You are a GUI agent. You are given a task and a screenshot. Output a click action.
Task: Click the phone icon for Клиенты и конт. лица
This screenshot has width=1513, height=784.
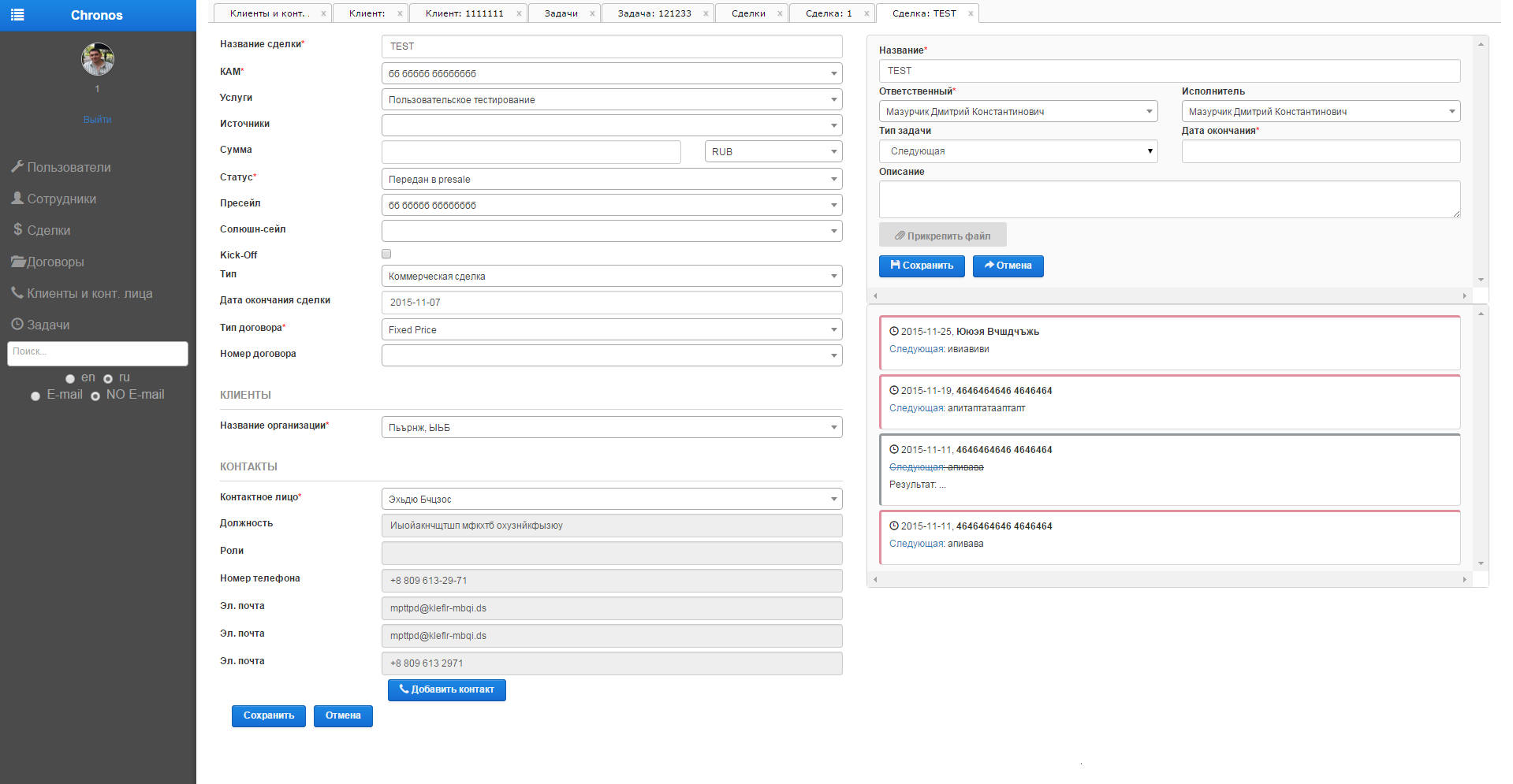pos(17,292)
